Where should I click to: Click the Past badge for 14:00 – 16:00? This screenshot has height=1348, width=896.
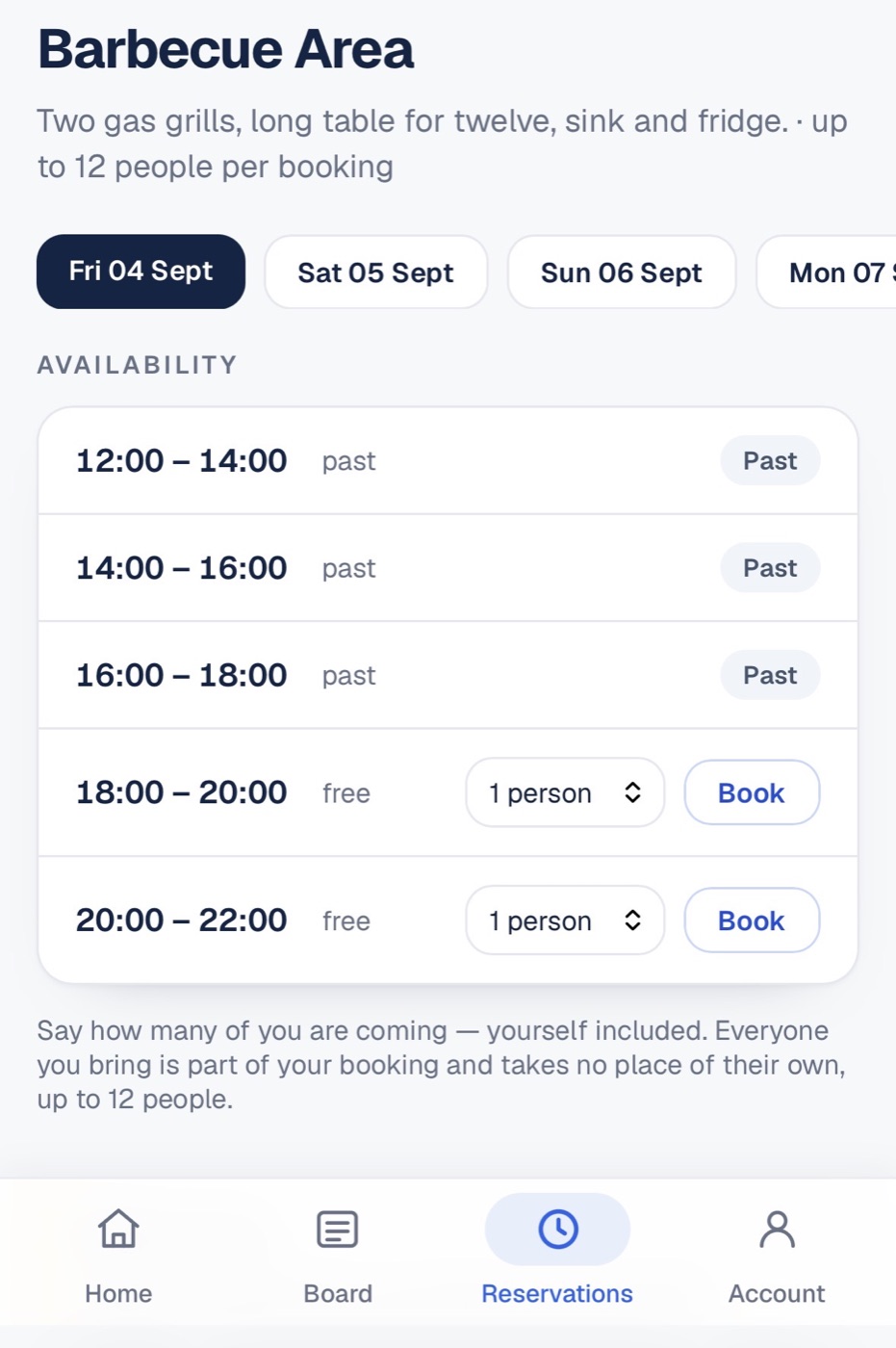770,567
